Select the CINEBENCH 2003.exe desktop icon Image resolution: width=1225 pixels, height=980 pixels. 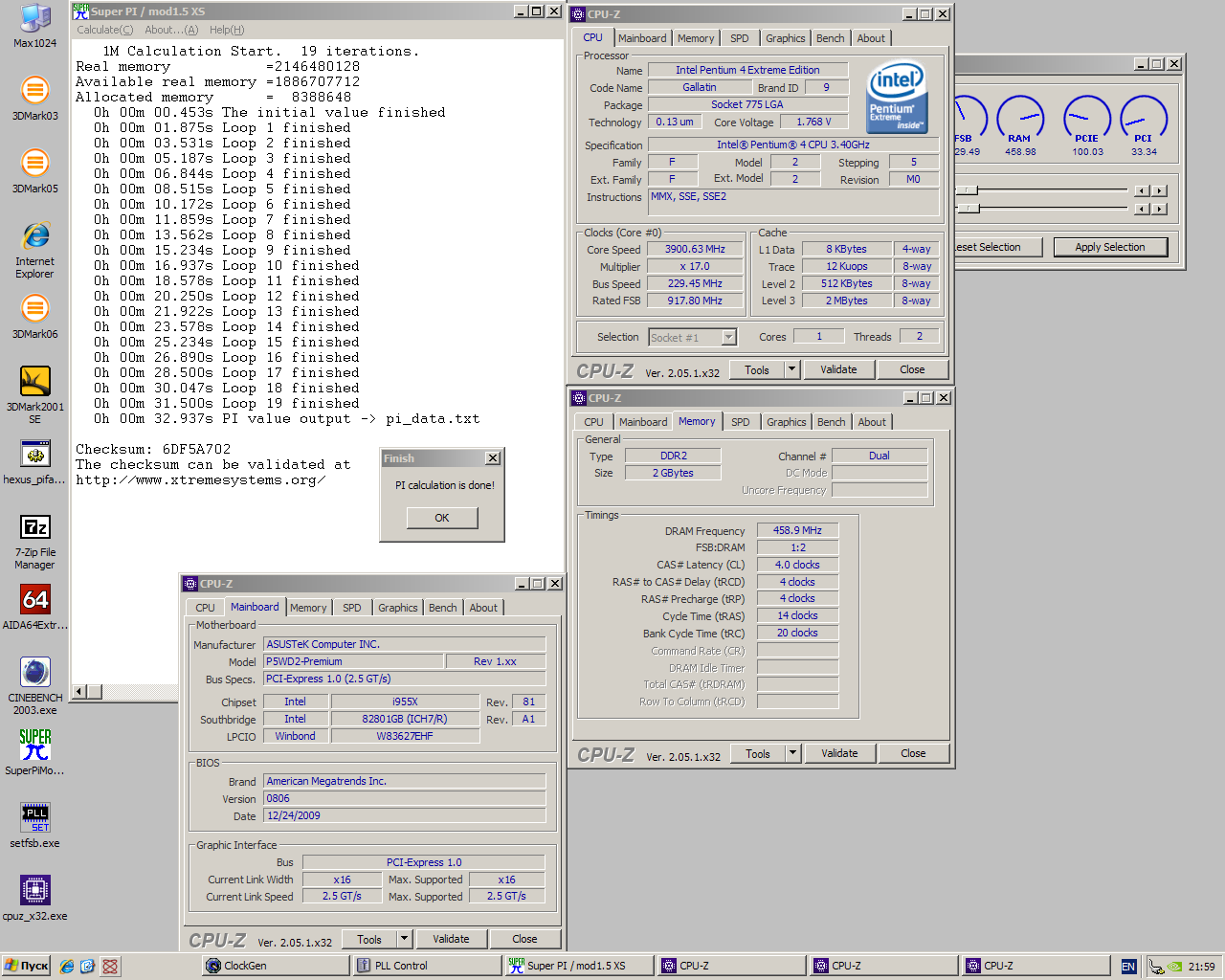tap(35, 686)
